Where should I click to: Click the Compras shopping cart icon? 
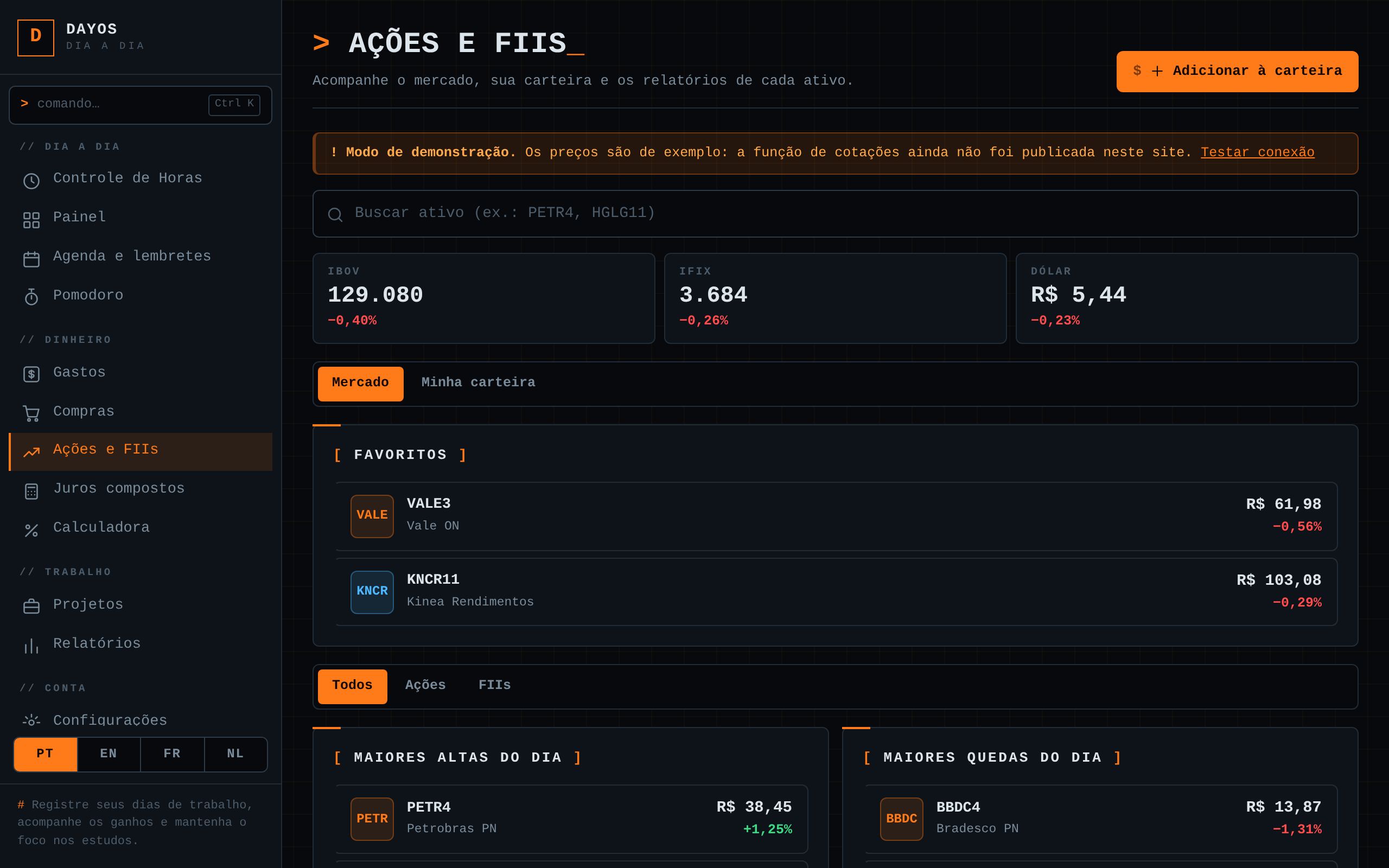coord(31,413)
